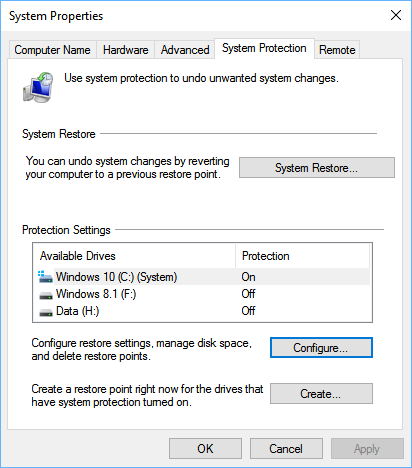Select the Remote tab
The height and width of the screenshot is (468, 412).
click(x=337, y=50)
